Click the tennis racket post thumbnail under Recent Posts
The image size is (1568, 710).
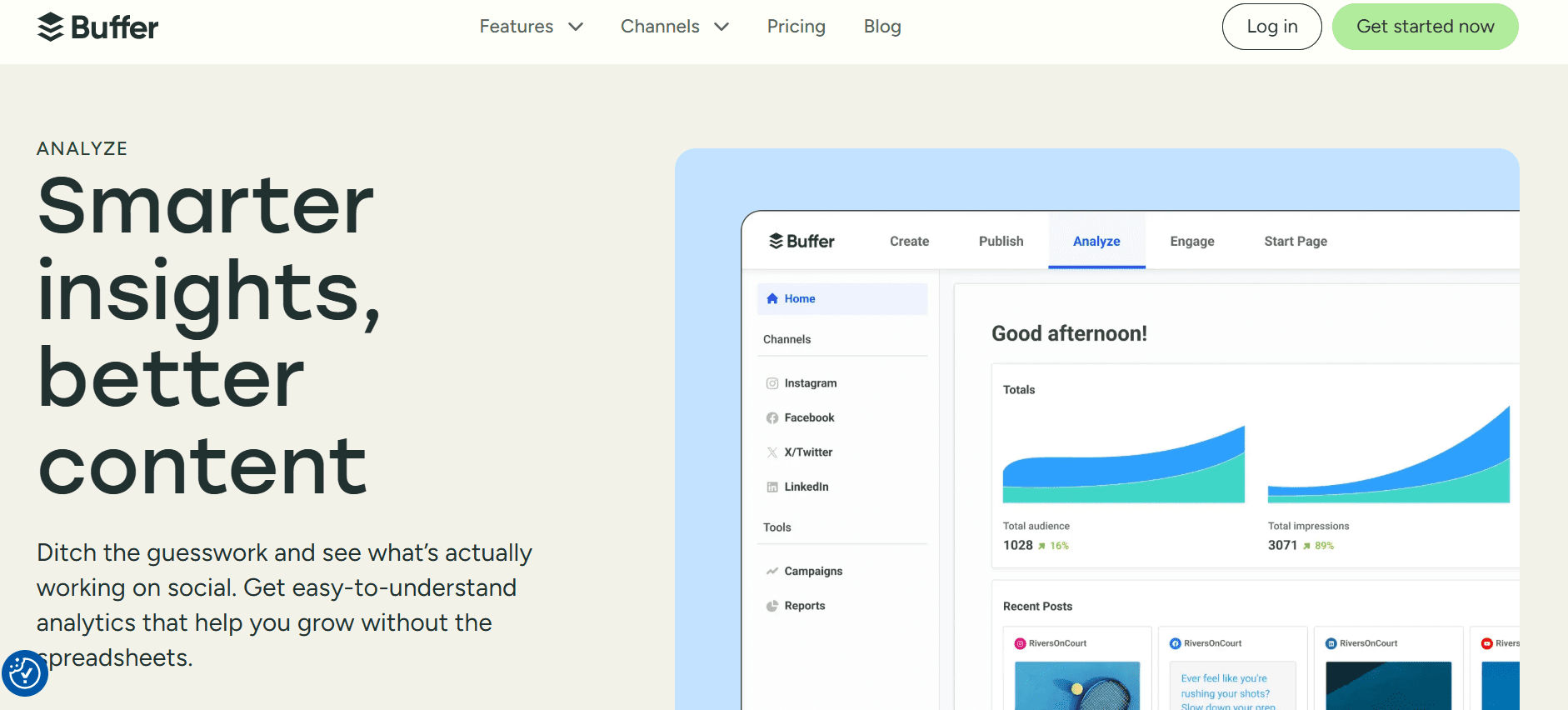click(x=1078, y=685)
